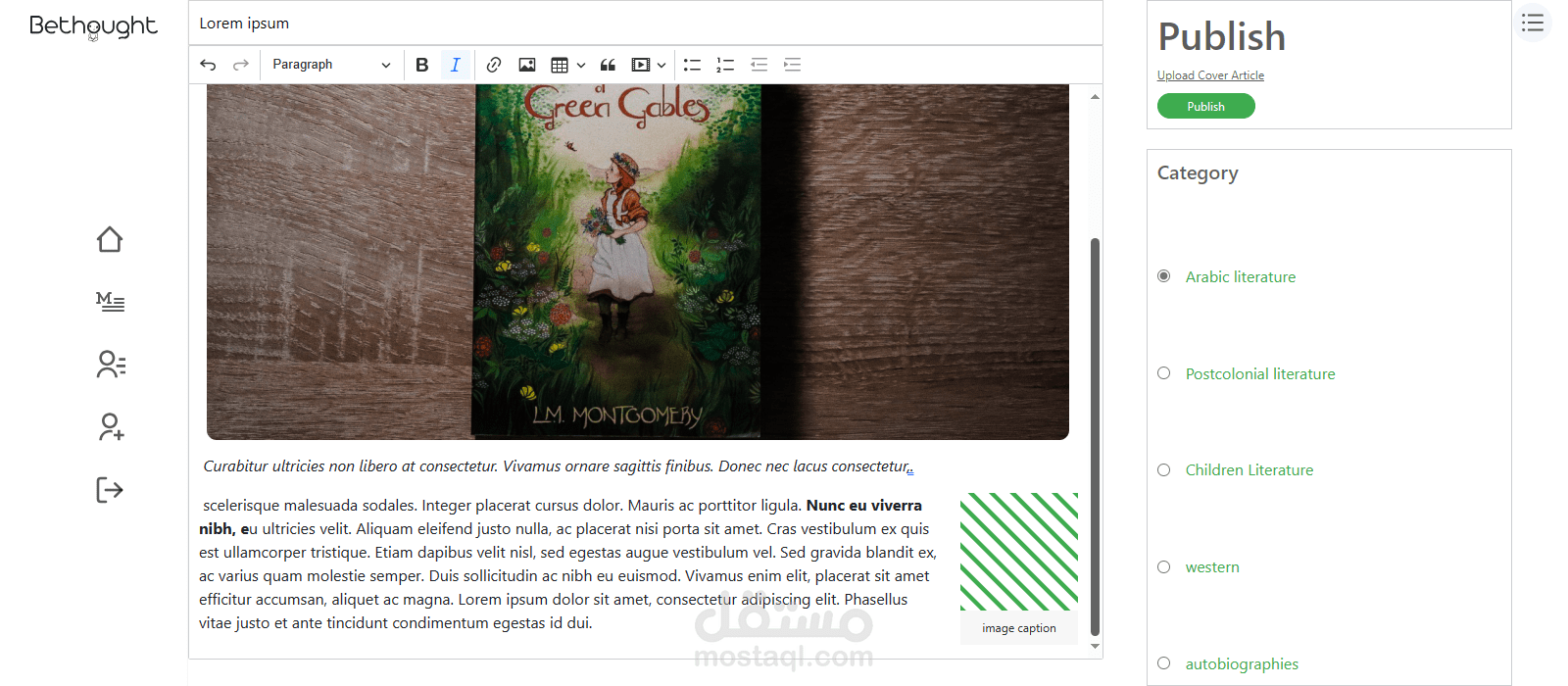Click the title field containing Lorem ipsum
Viewport: 1568px width, 686px height.
click(x=646, y=23)
